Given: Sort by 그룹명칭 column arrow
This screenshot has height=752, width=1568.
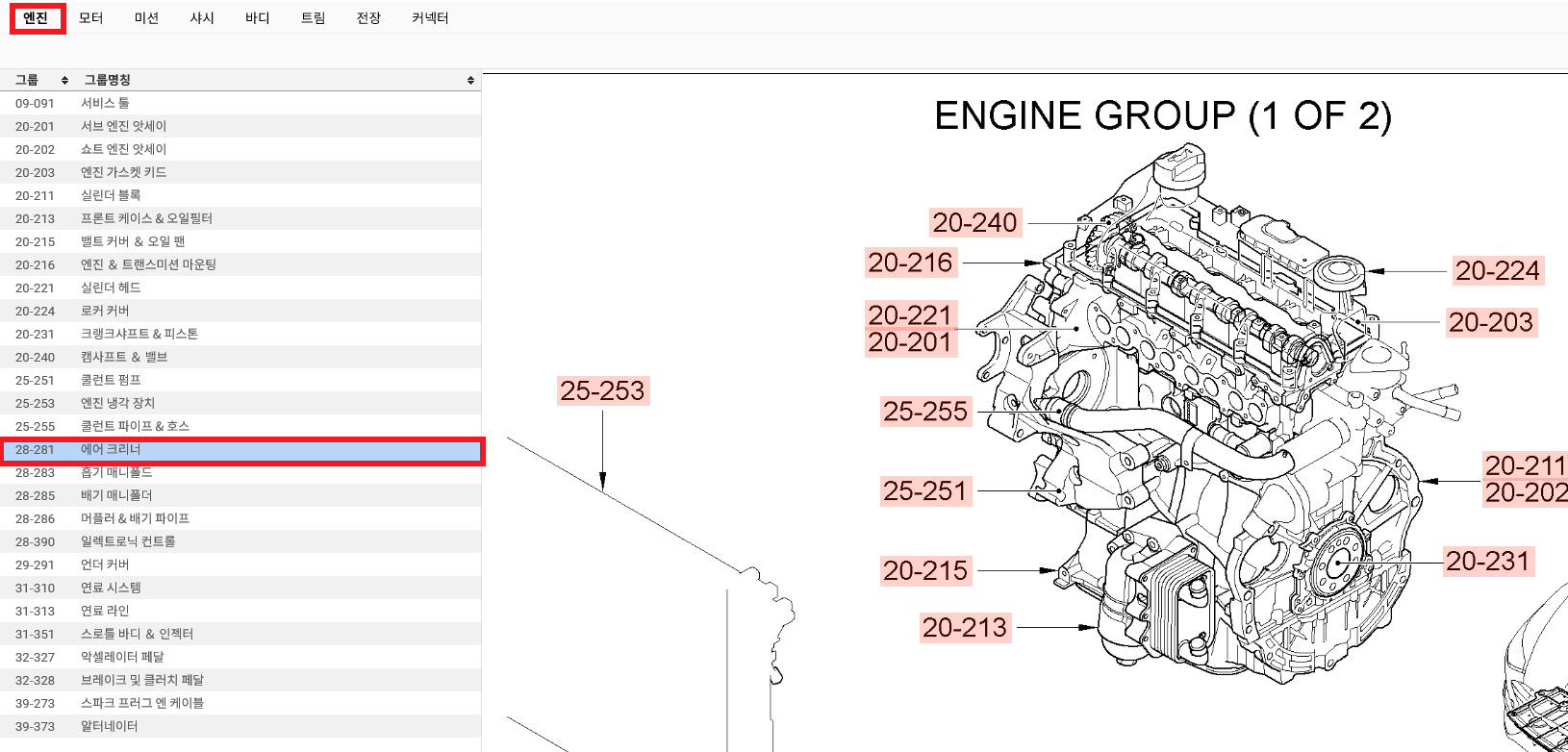Looking at the screenshot, I should pyautogui.click(x=470, y=80).
